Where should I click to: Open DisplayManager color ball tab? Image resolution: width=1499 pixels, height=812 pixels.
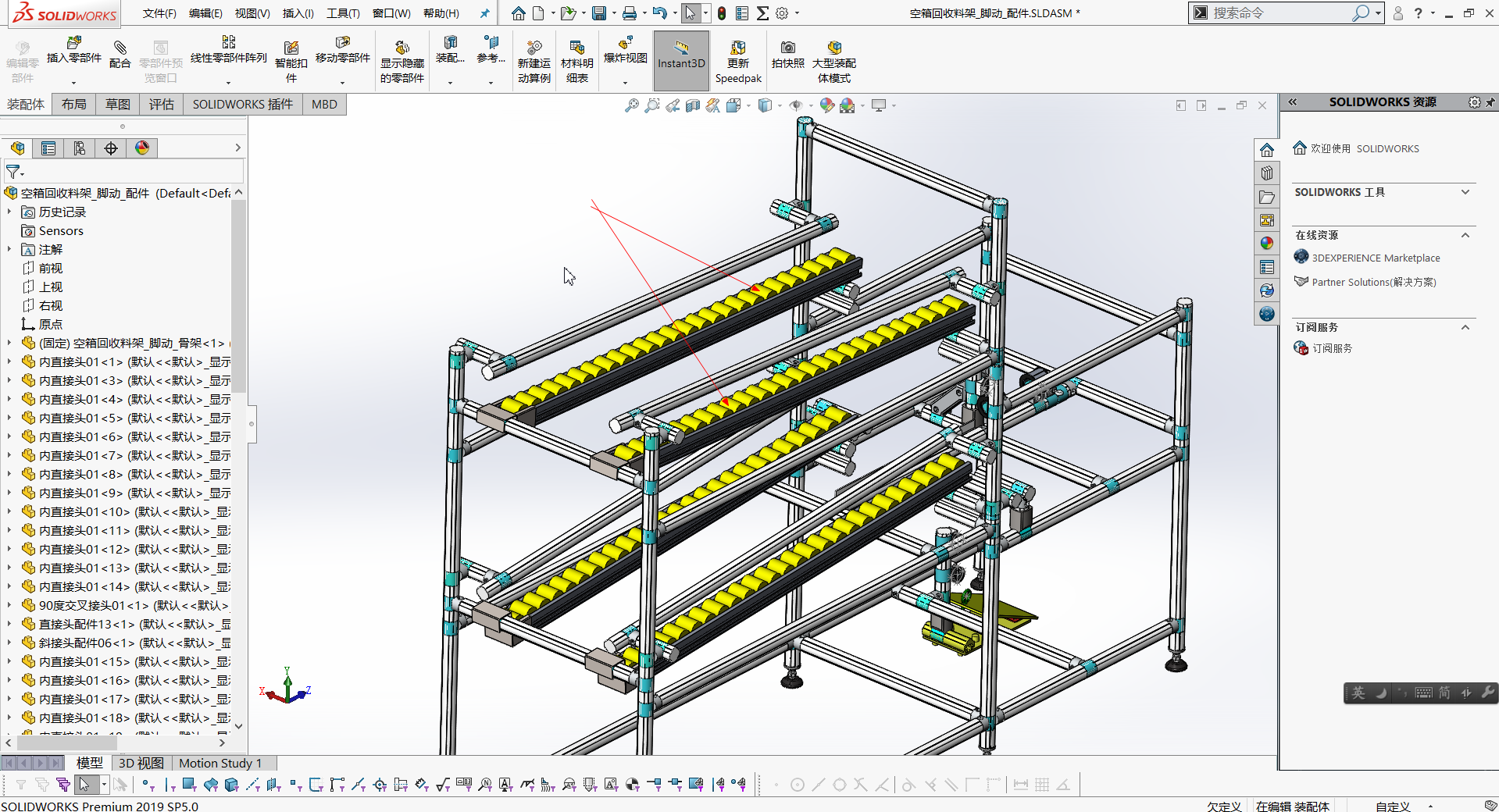click(x=142, y=148)
